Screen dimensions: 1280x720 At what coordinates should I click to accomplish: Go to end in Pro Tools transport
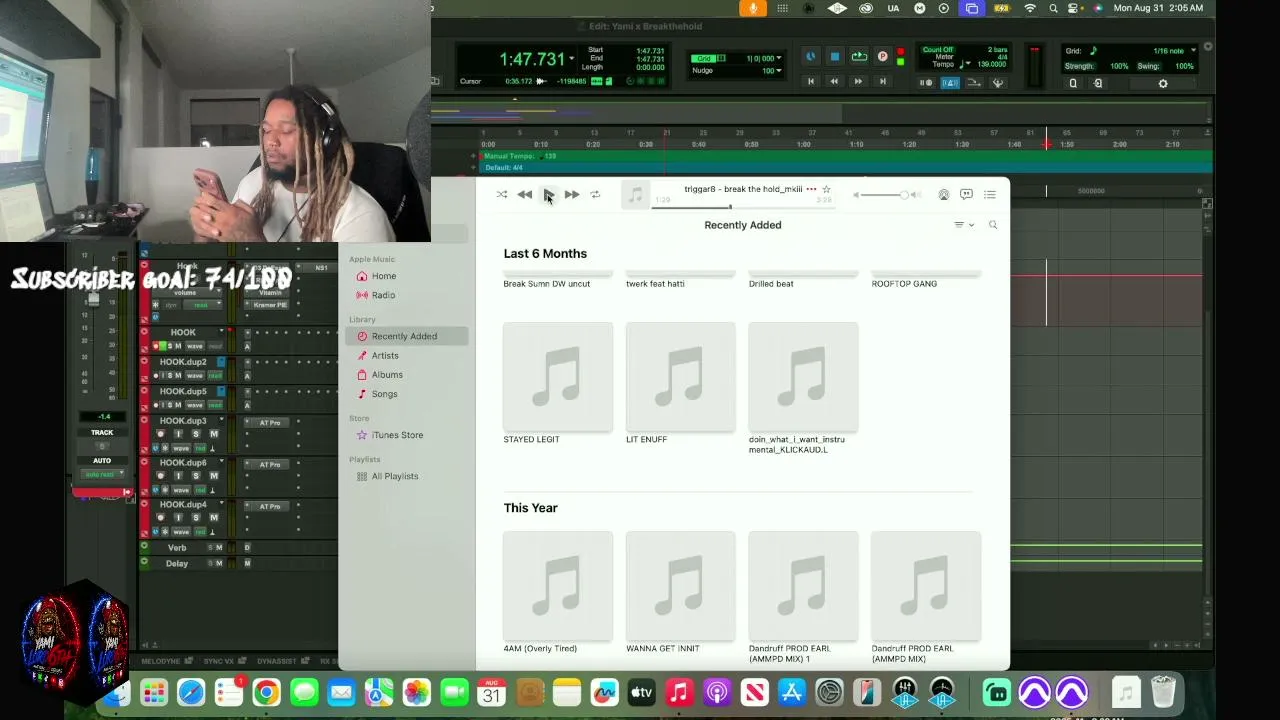coord(882,82)
